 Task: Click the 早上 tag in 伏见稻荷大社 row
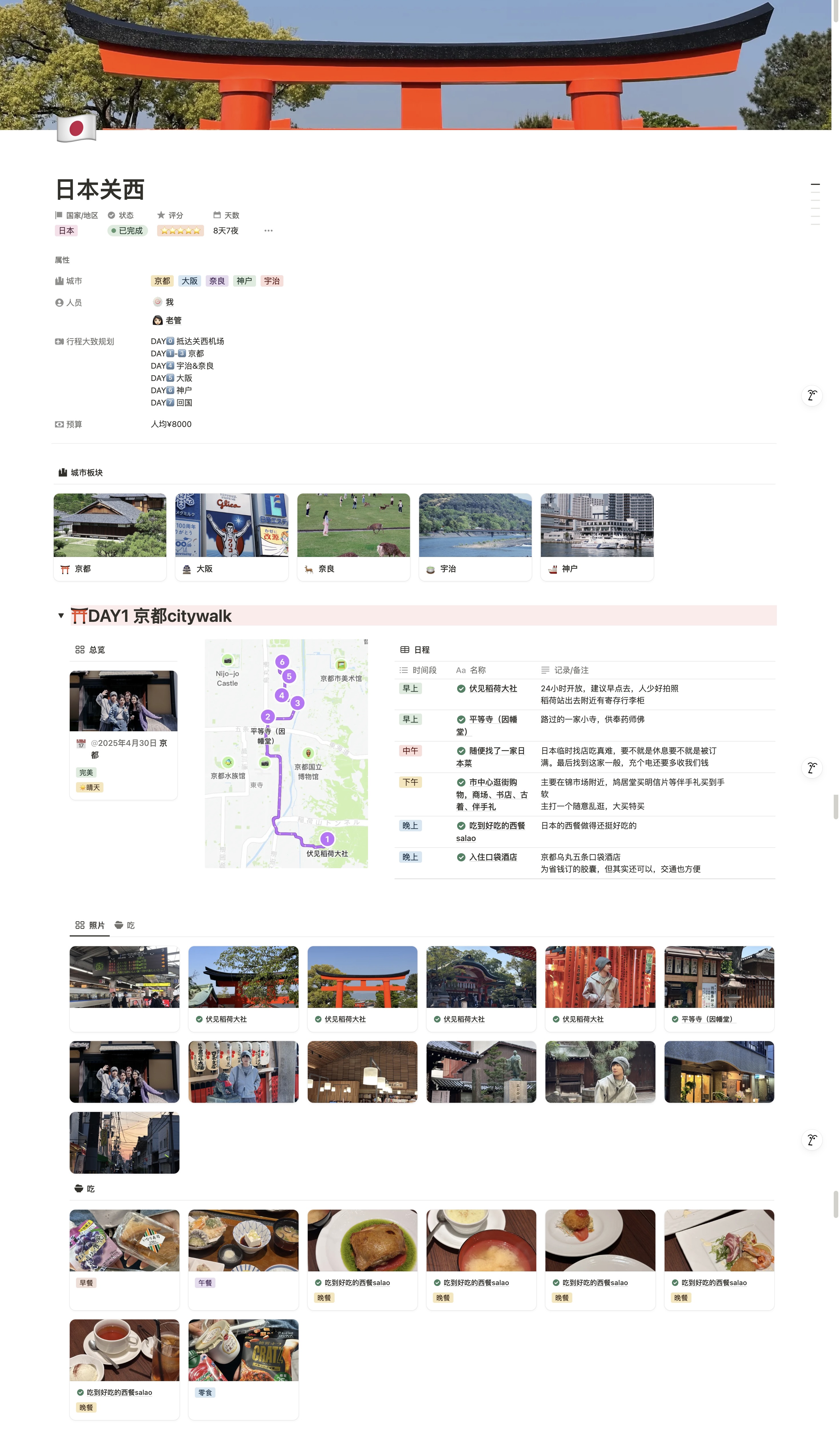410,688
